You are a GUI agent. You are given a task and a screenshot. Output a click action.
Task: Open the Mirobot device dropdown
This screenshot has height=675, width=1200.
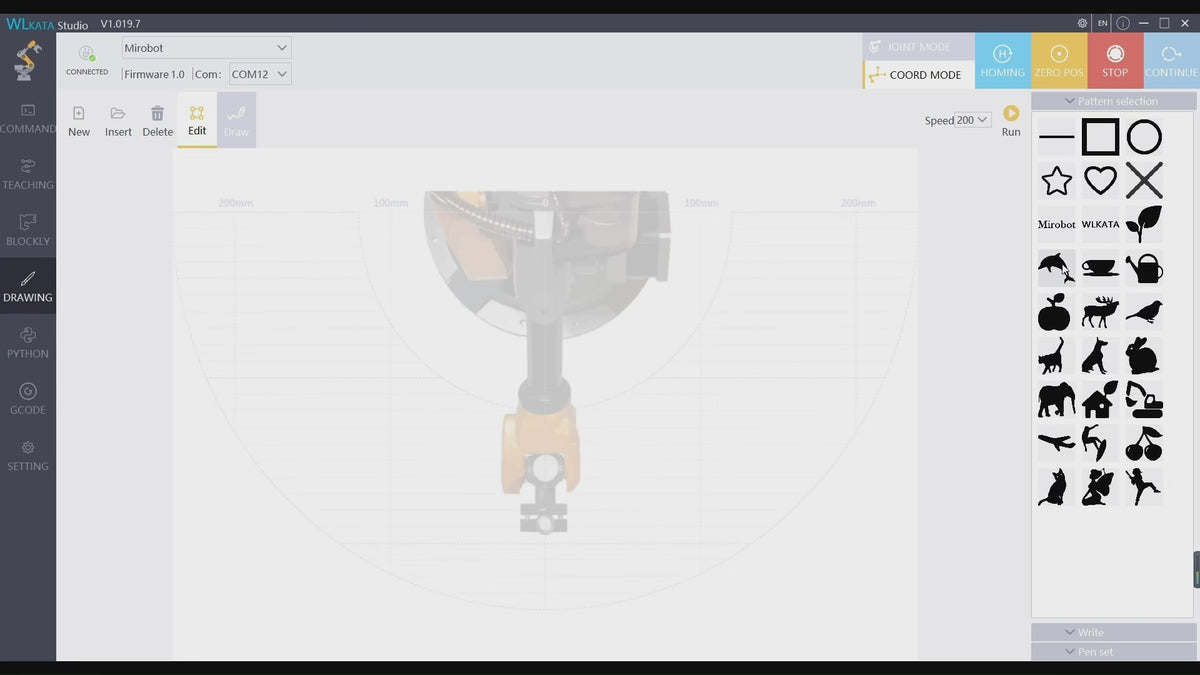206,48
